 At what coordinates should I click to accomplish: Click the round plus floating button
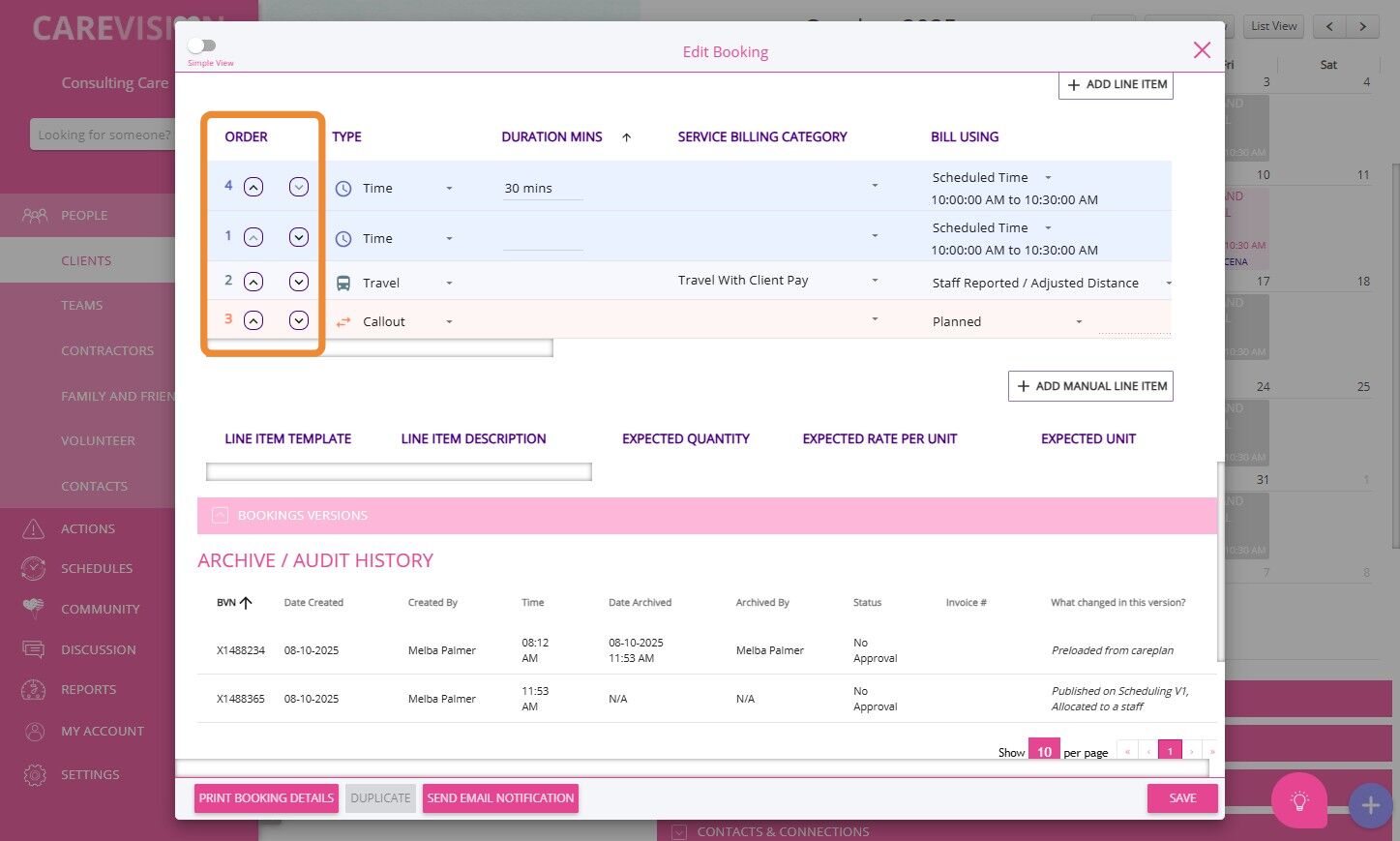pos(1370,805)
